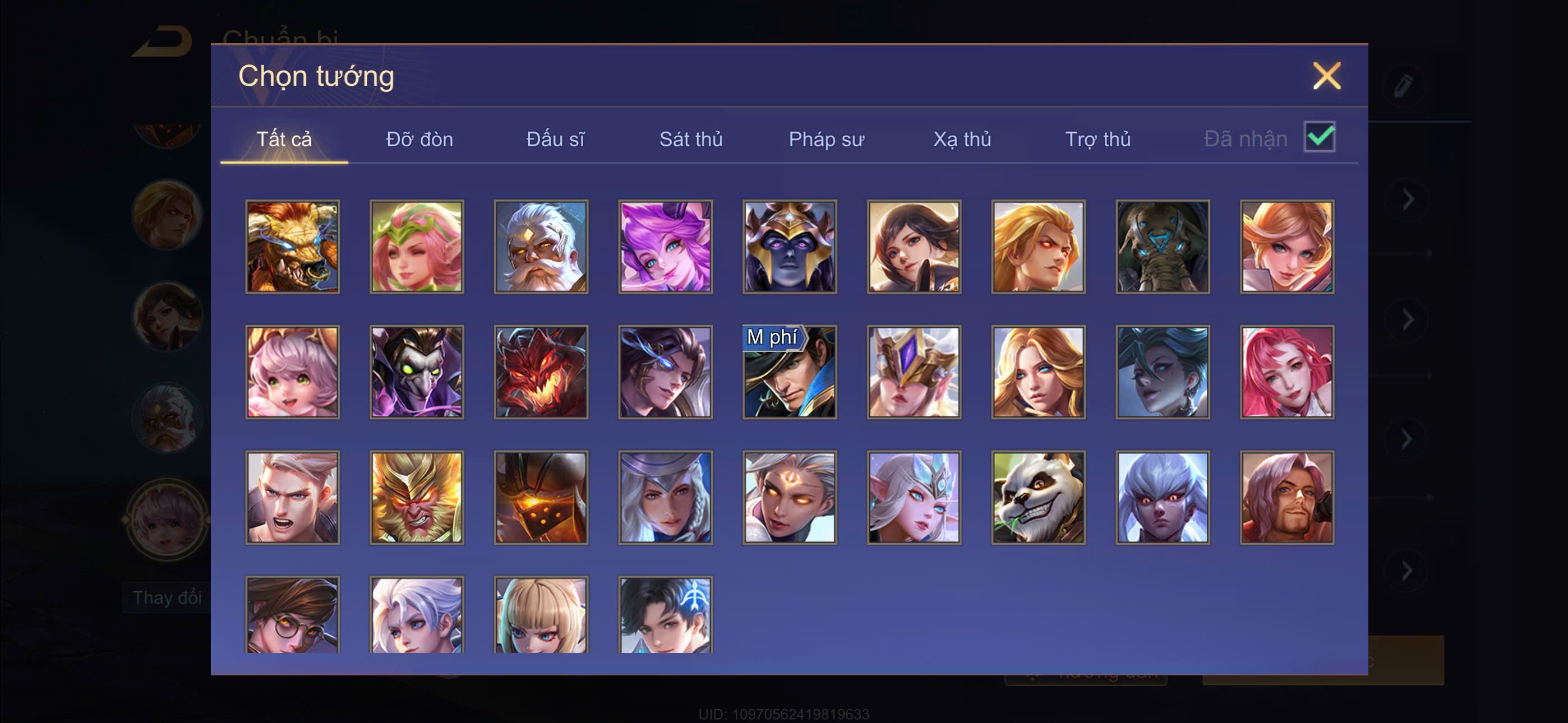Select the red demon hero portrait
Image resolution: width=1568 pixels, height=723 pixels.
tap(541, 372)
